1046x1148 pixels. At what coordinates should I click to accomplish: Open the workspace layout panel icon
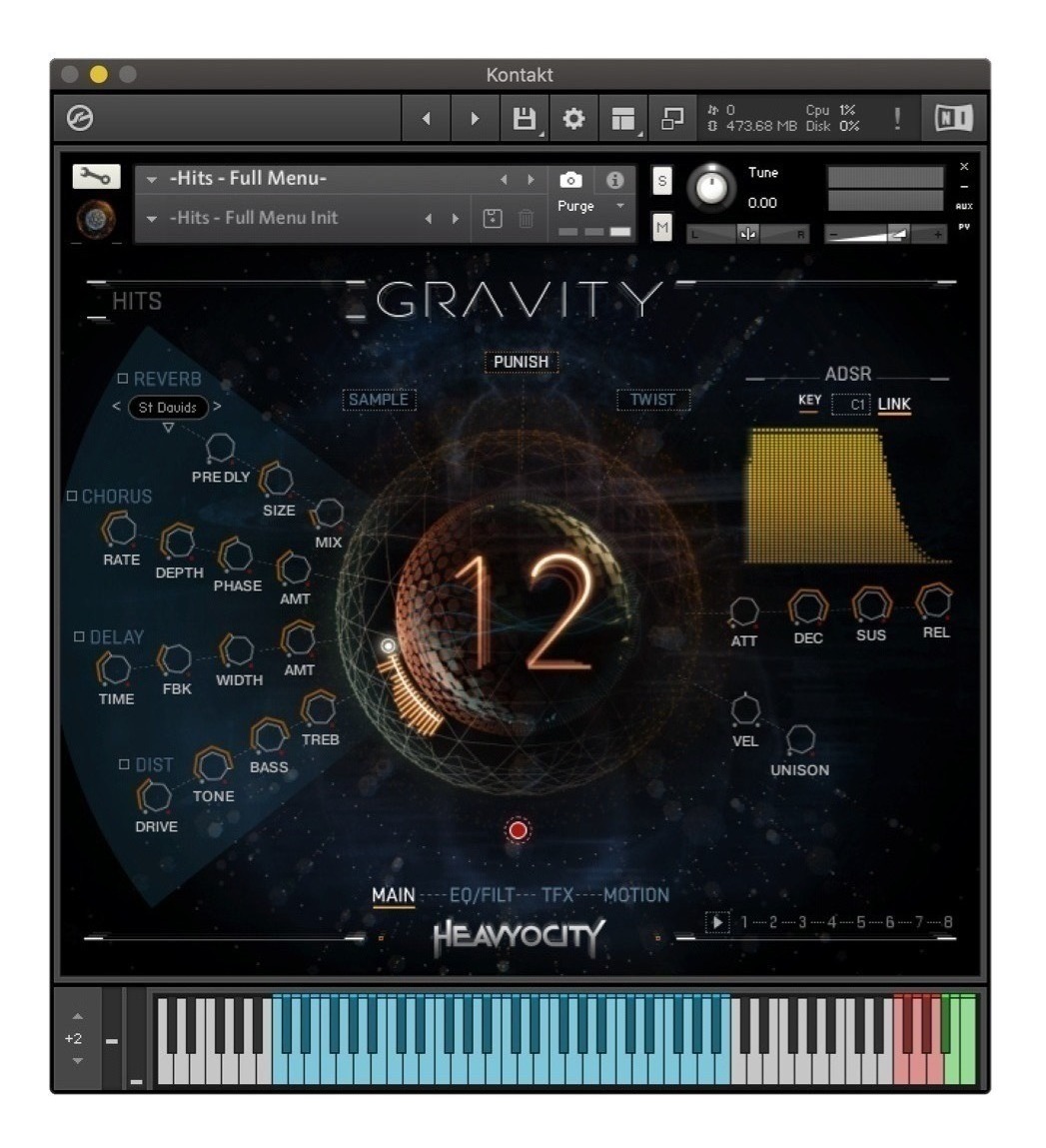[x=622, y=118]
